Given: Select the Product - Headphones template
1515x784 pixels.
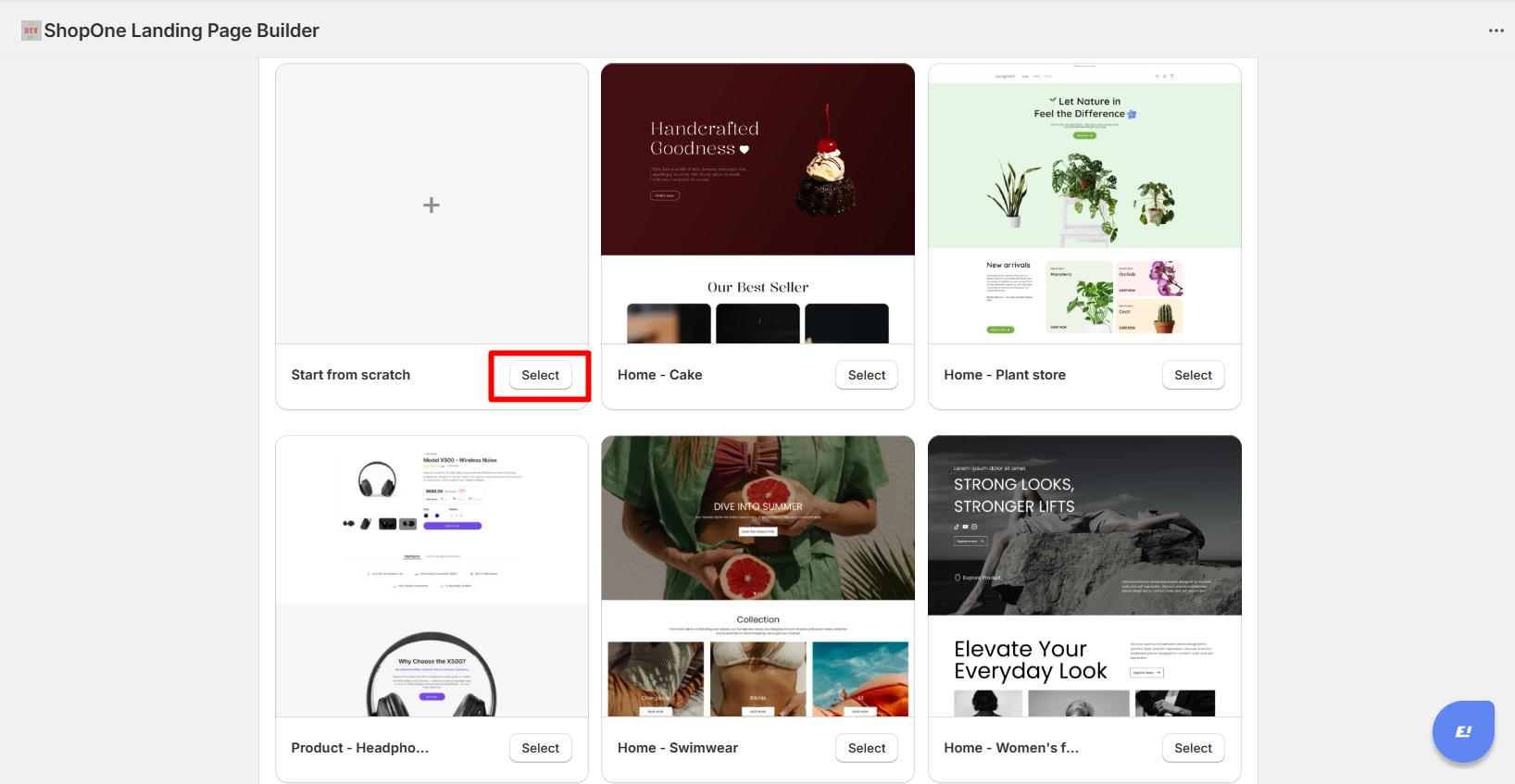Looking at the screenshot, I should (x=541, y=748).
